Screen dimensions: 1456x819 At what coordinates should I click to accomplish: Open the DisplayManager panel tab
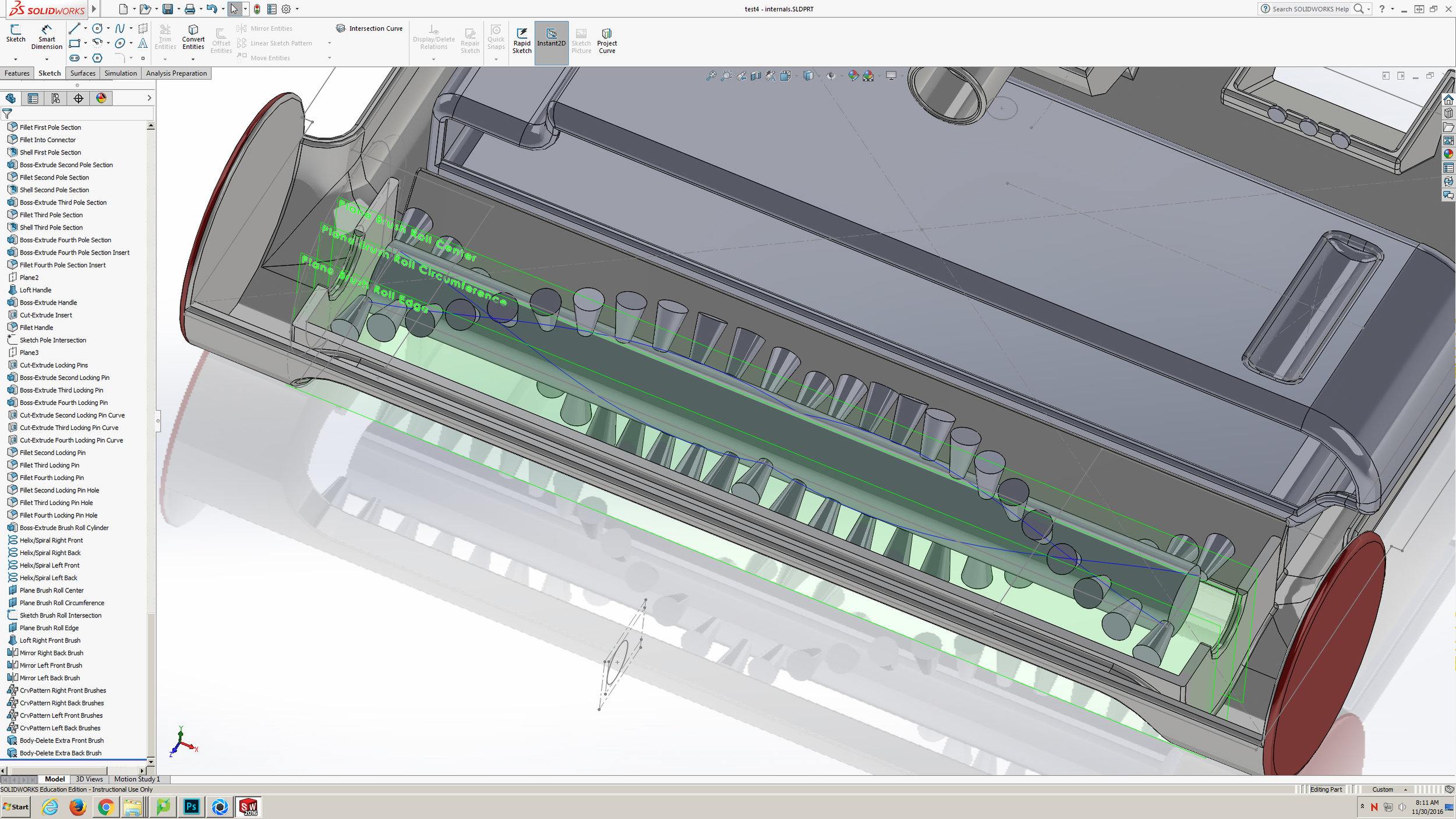click(x=101, y=98)
